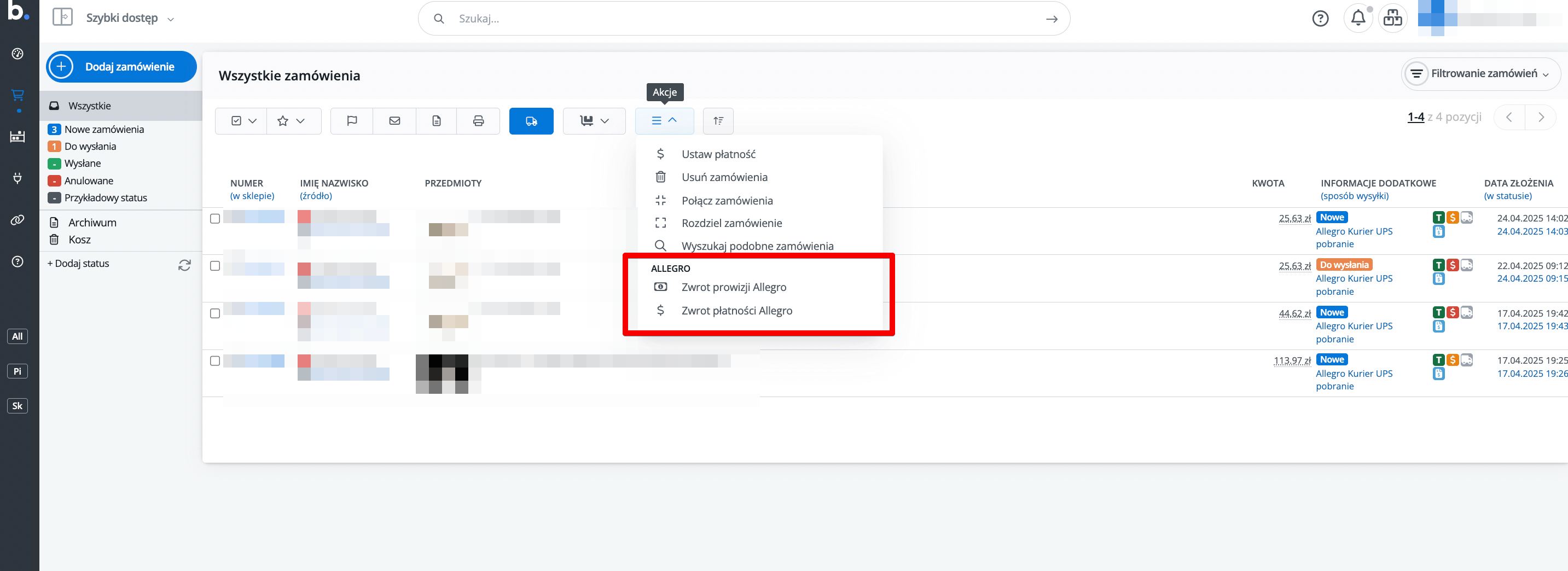The width and height of the screenshot is (1568, 571).
Task: Open the notifications bell
Action: pyautogui.click(x=1357, y=18)
